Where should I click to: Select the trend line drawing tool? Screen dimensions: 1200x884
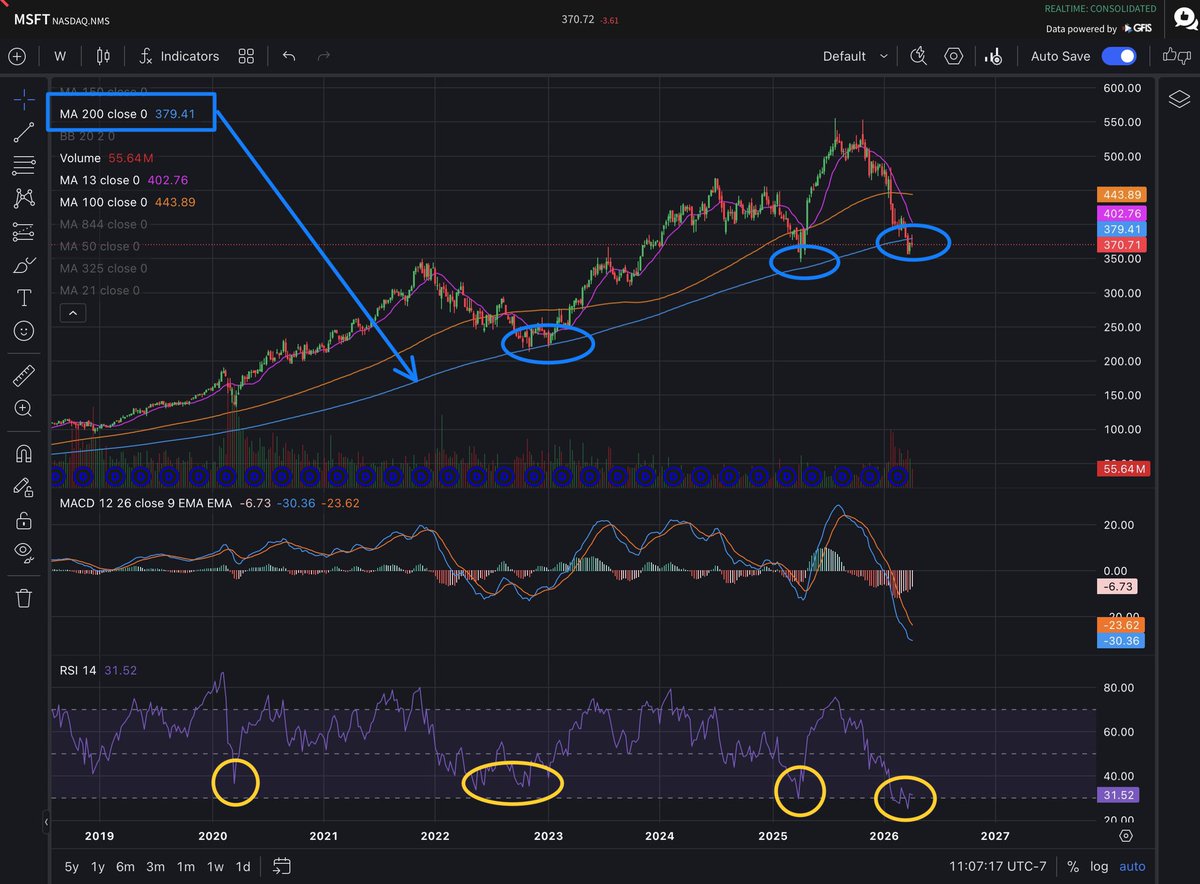pos(24,132)
